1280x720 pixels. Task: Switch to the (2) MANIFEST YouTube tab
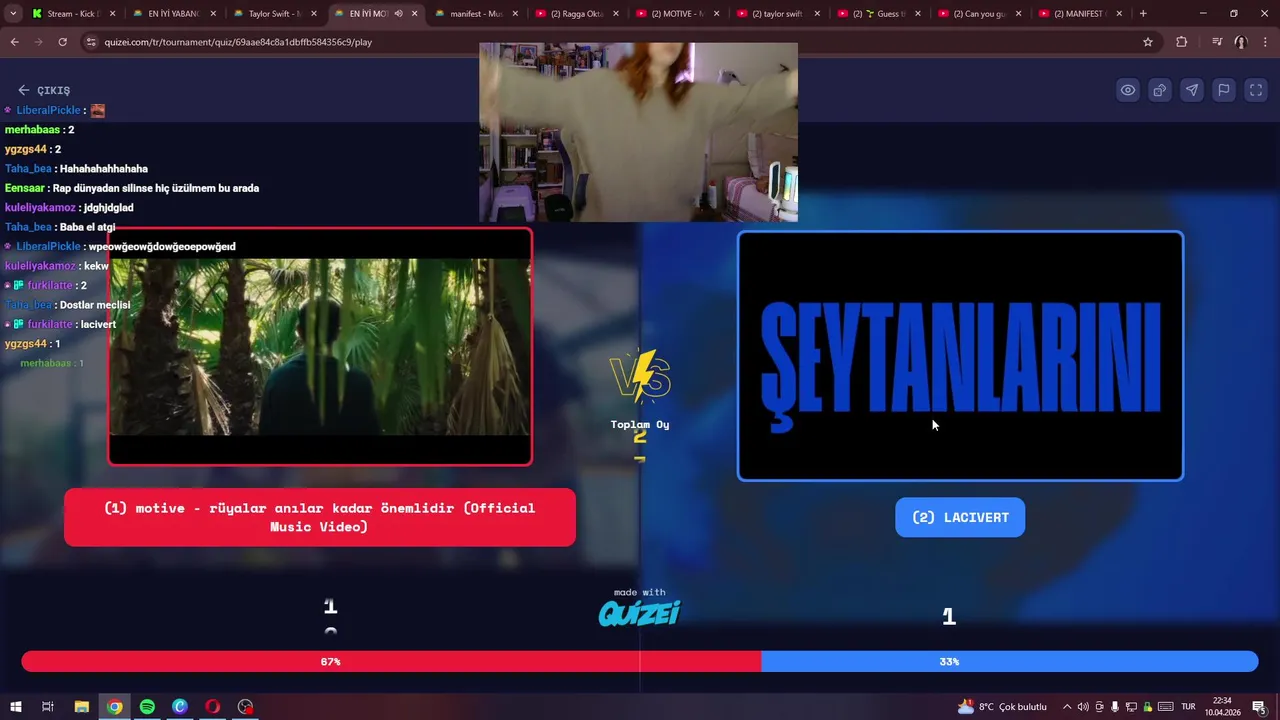click(x=1080, y=14)
